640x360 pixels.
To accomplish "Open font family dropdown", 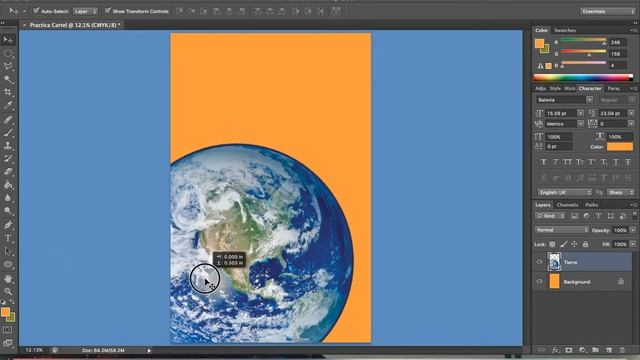I will [x=564, y=100].
